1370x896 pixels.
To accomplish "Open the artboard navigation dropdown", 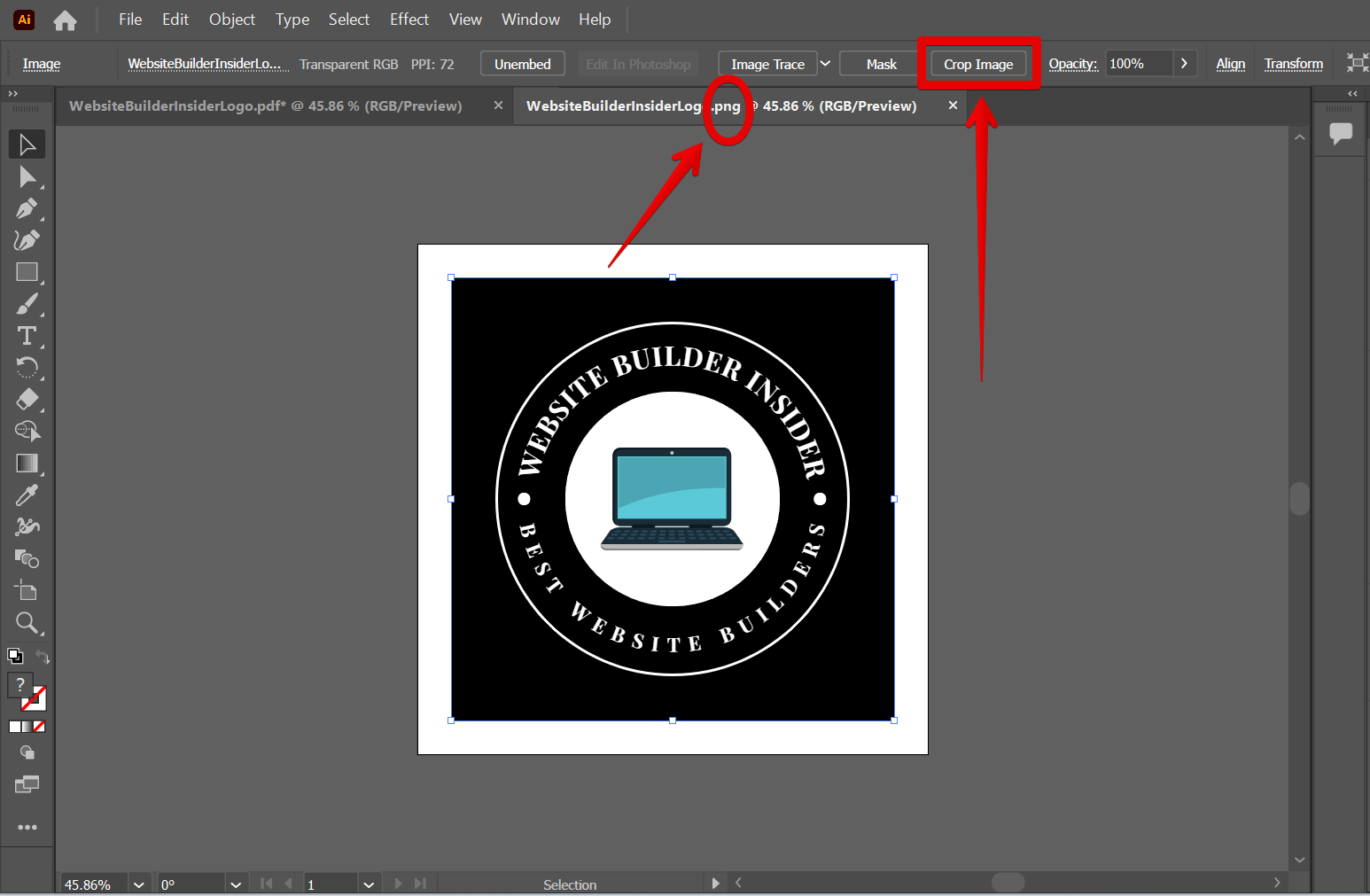I will tap(369, 884).
